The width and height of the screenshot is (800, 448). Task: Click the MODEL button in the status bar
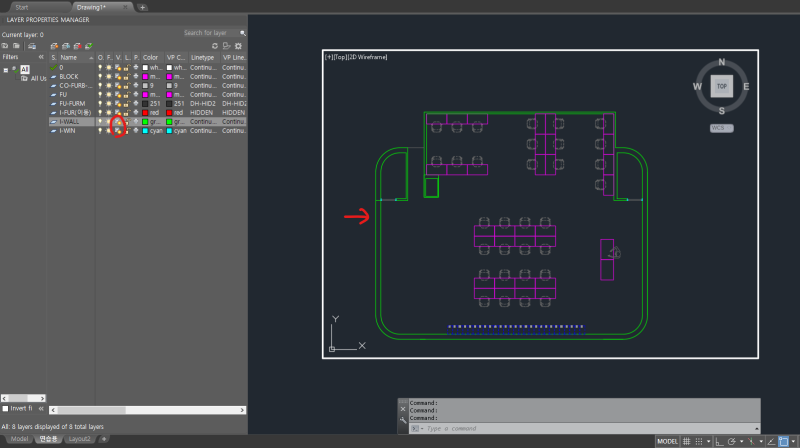(666, 441)
